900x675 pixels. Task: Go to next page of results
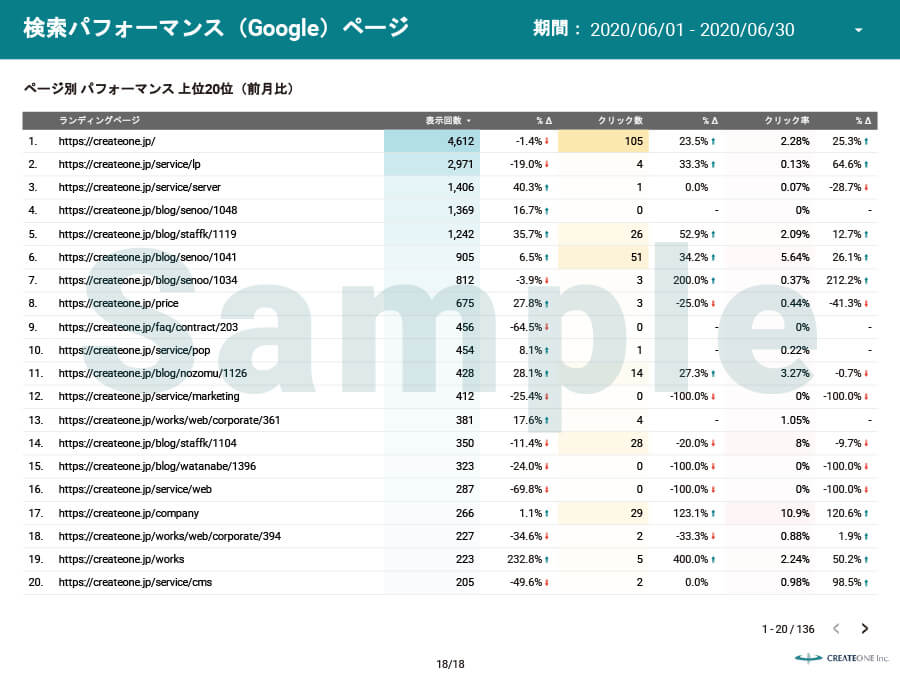pos(865,629)
